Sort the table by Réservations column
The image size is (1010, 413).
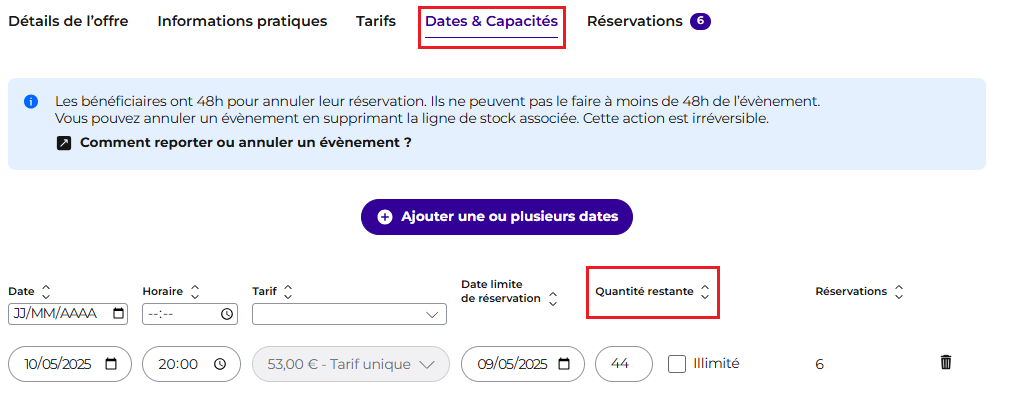[899, 292]
